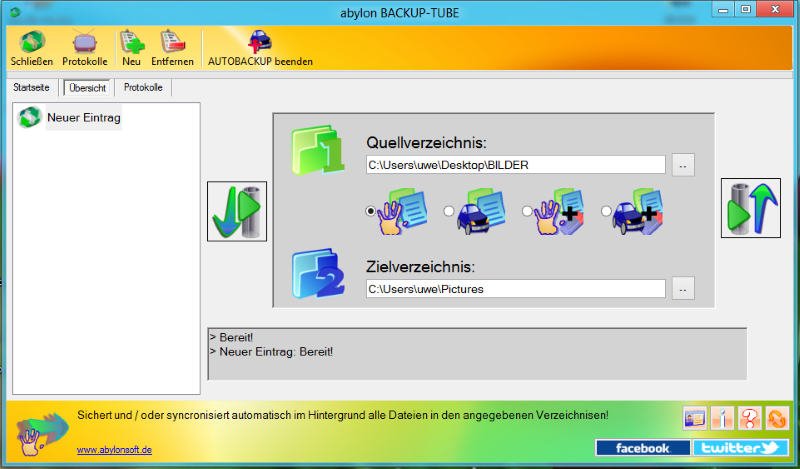Create a new entry with Neu icon

click(x=131, y=48)
